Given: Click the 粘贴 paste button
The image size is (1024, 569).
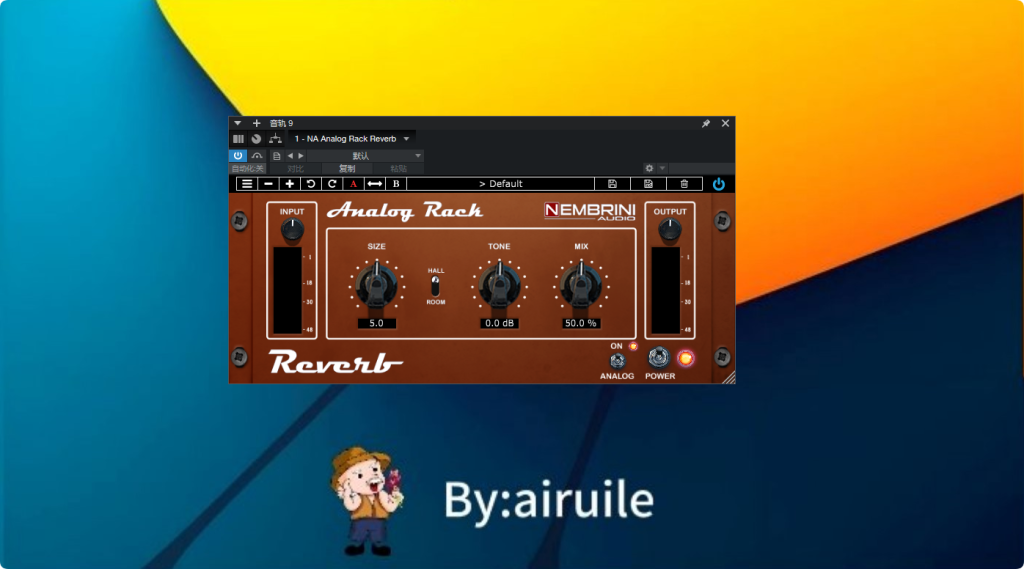Looking at the screenshot, I should 398,169.
